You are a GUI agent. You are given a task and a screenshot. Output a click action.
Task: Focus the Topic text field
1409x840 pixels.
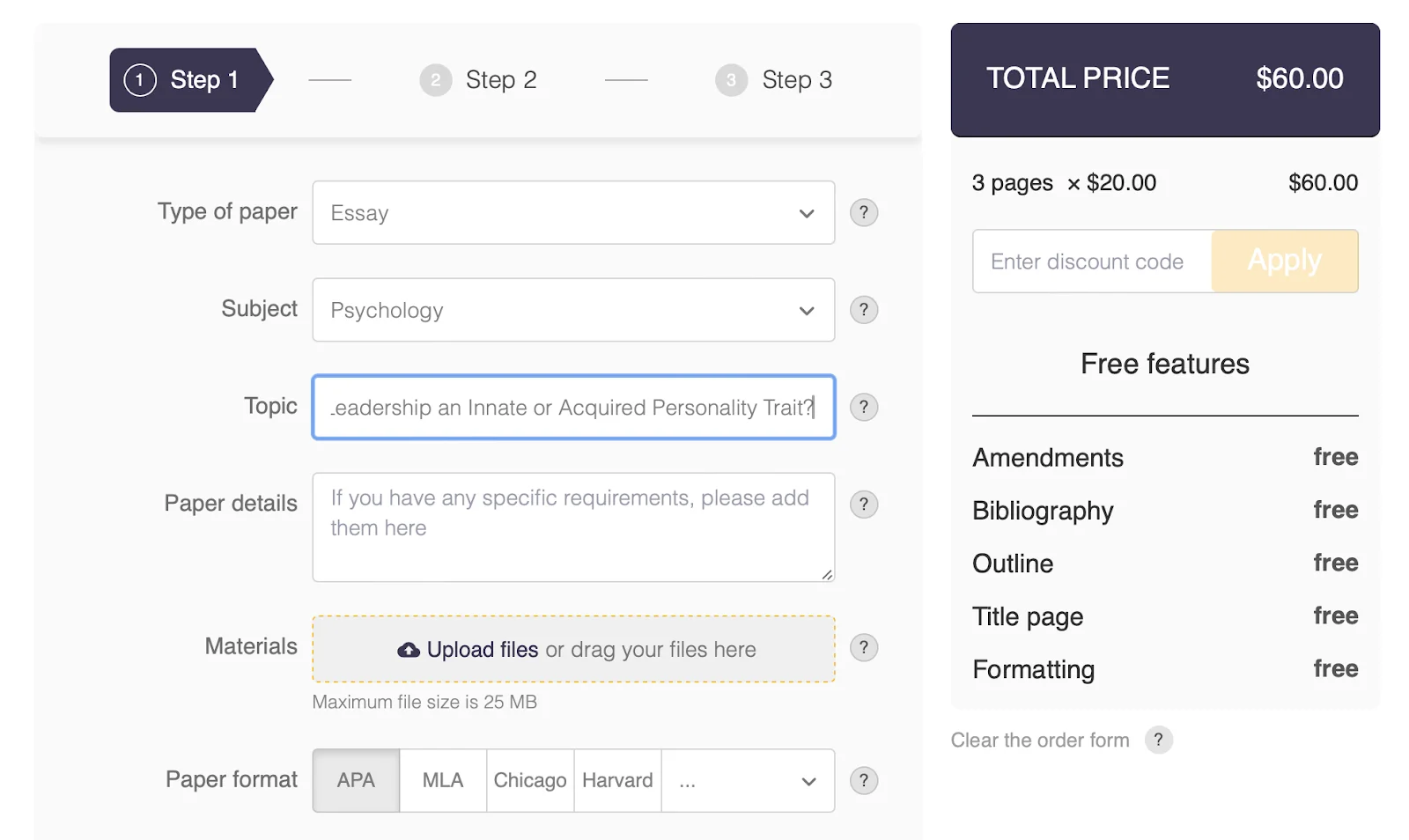coord(573,407)
